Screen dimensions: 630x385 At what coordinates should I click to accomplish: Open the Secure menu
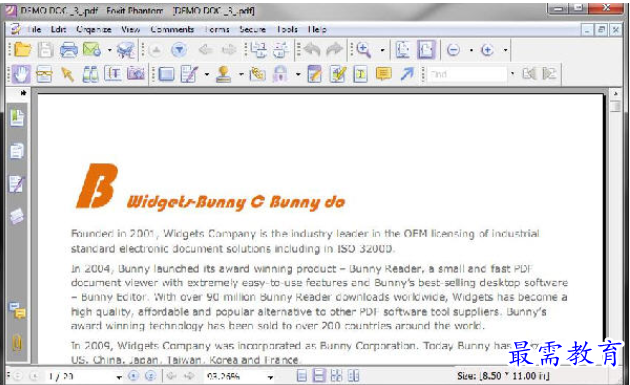coord(252,29)
